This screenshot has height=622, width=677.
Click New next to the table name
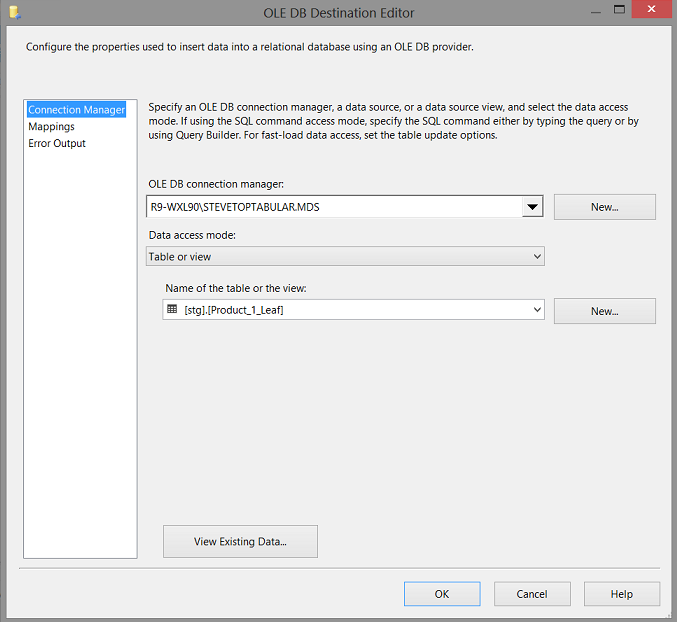pos(604,311)
